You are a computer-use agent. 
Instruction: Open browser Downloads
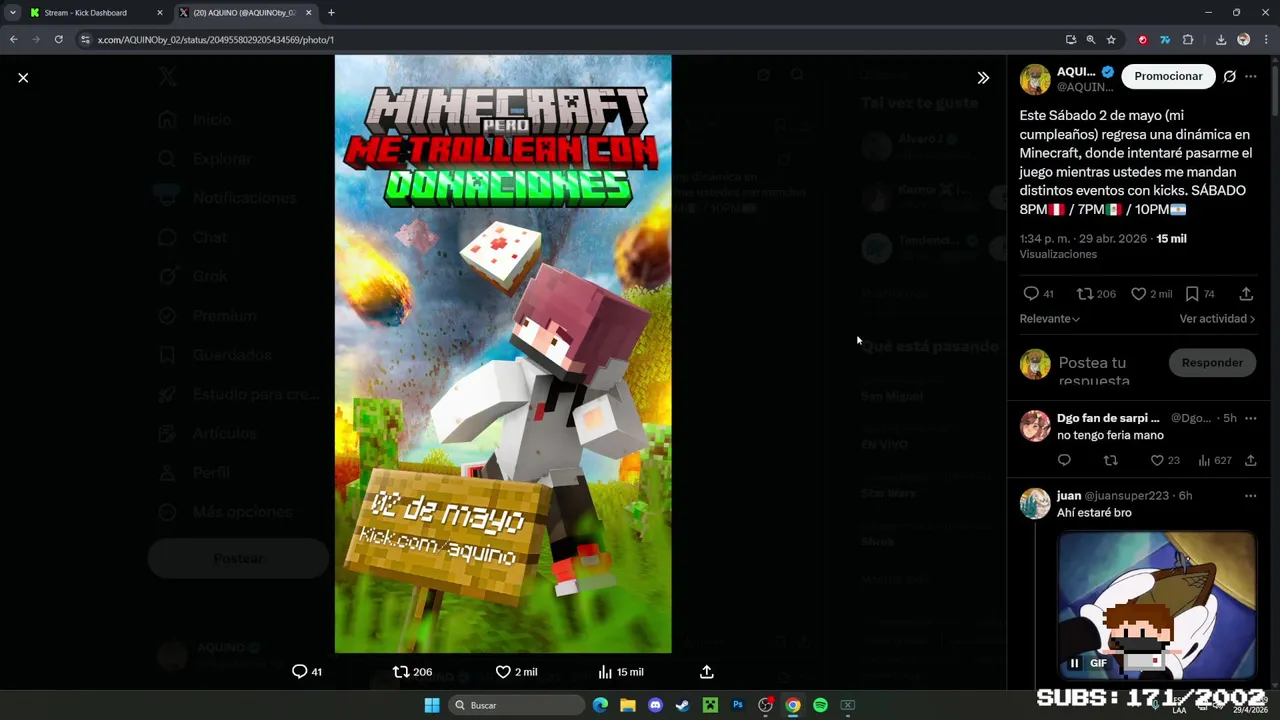coord(1221,40)
